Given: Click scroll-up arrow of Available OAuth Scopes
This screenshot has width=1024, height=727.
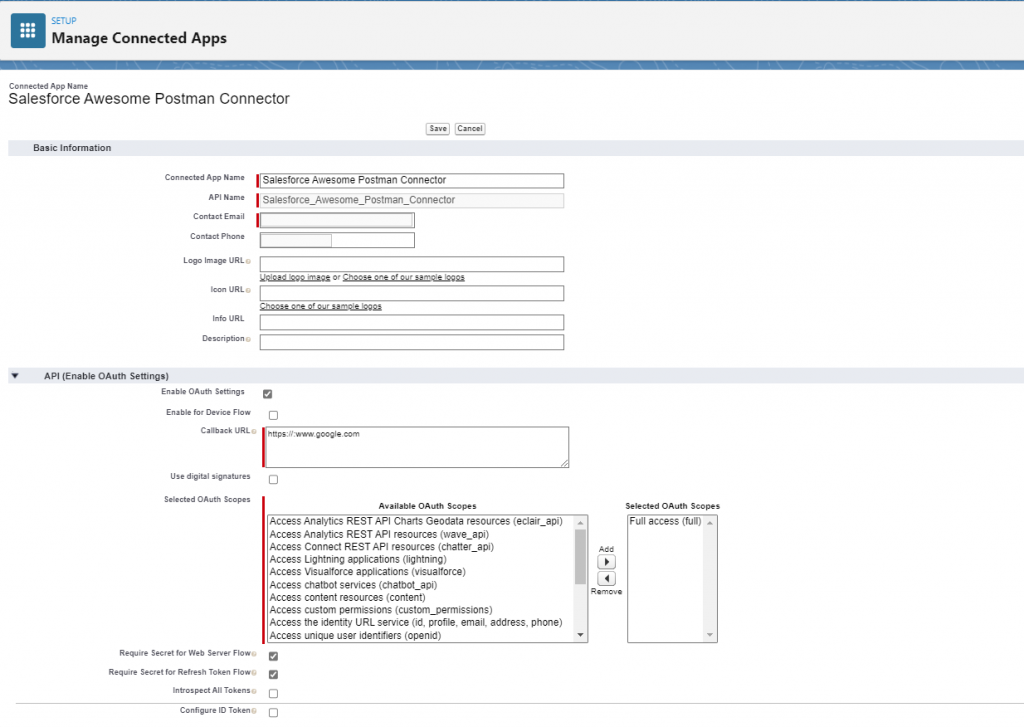Looking at the screenshot, I should click(580, 523).
